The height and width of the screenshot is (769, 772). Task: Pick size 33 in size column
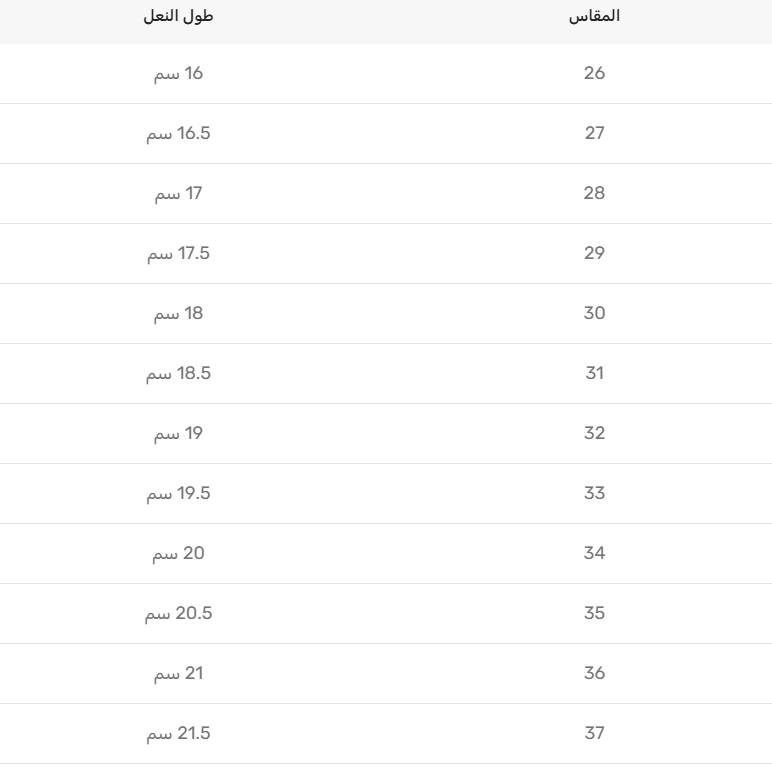594,493
